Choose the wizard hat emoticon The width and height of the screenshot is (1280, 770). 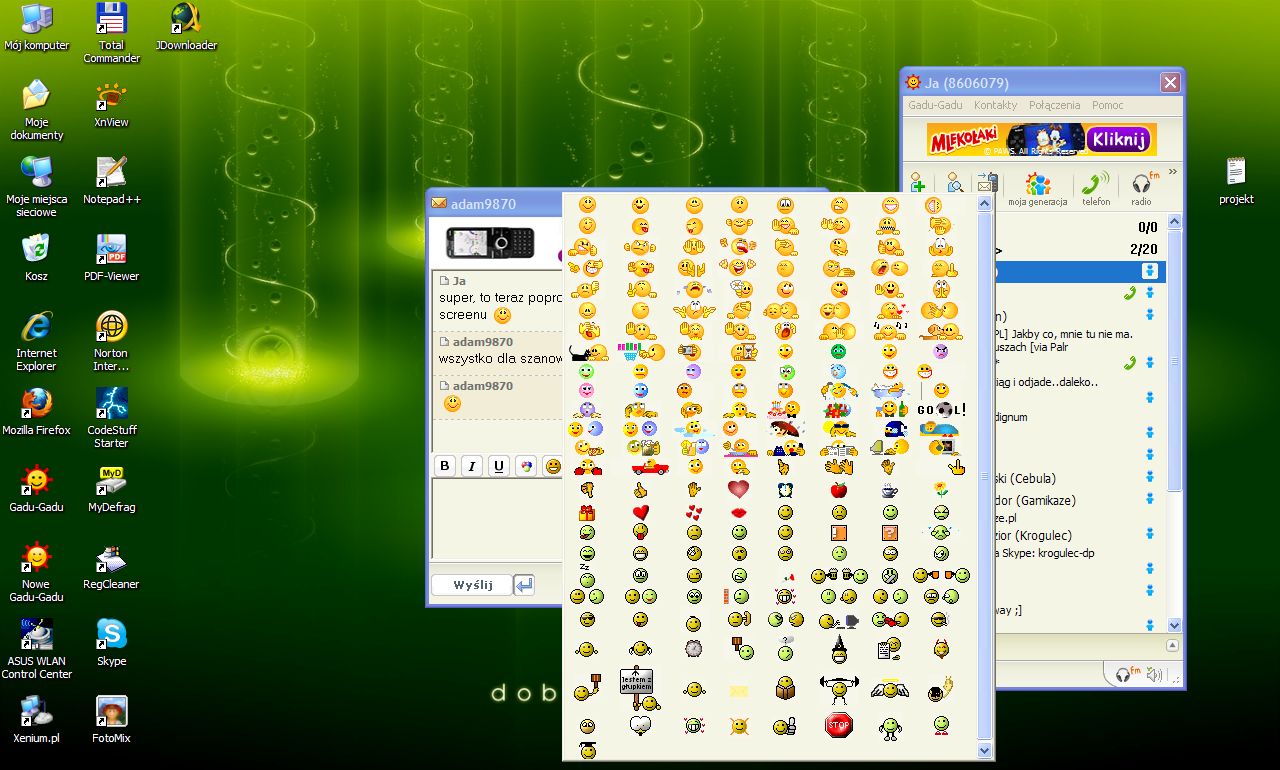[839, 650]
